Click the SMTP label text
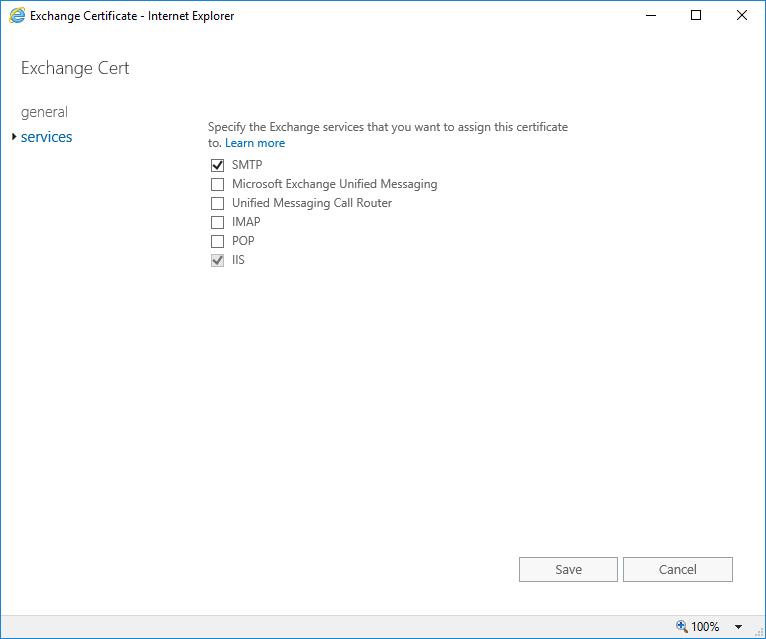This screenshot has height=639, width=766. tap(247, 165)
